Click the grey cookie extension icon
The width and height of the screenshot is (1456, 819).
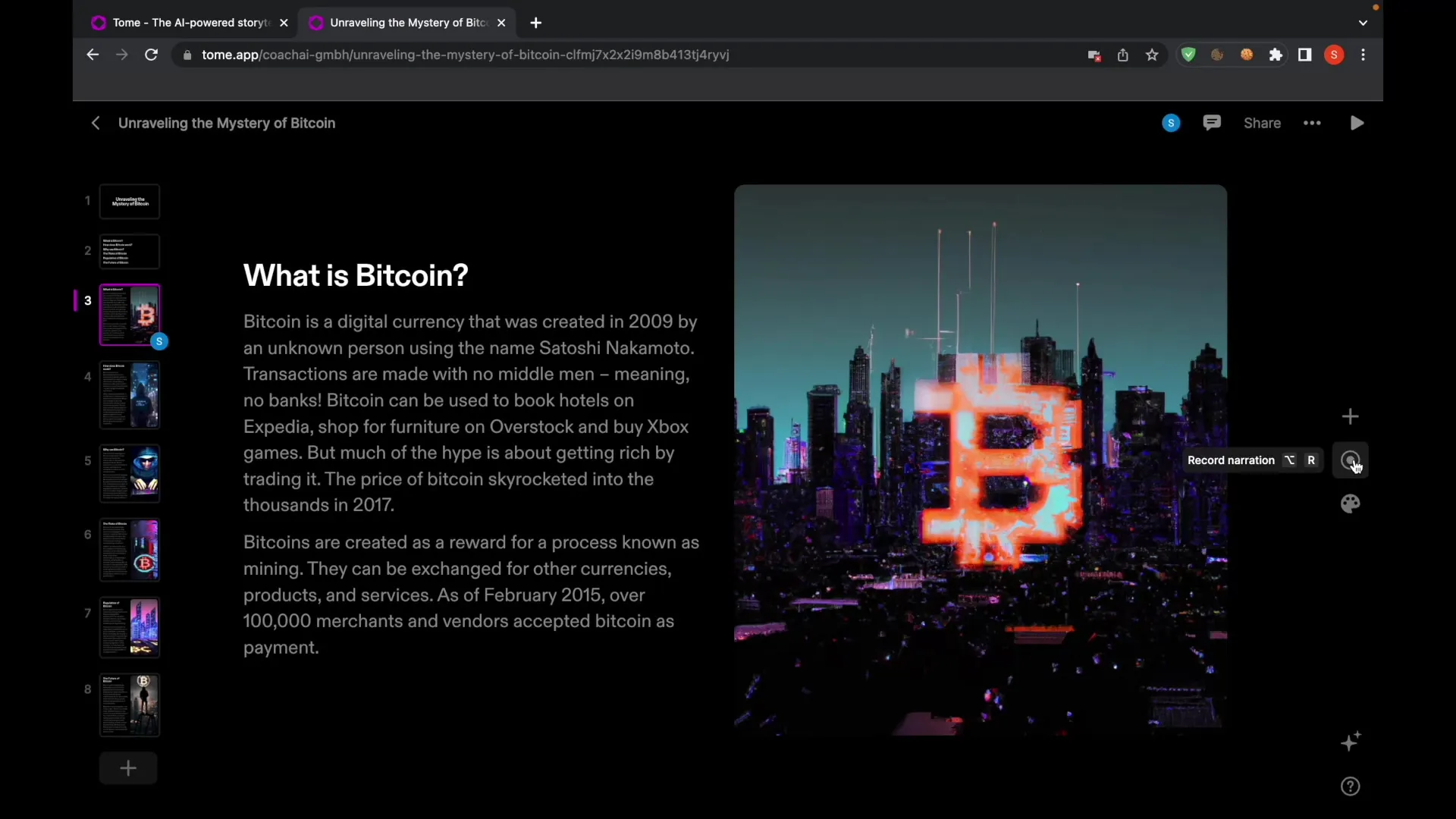[x=1217, y=55]
